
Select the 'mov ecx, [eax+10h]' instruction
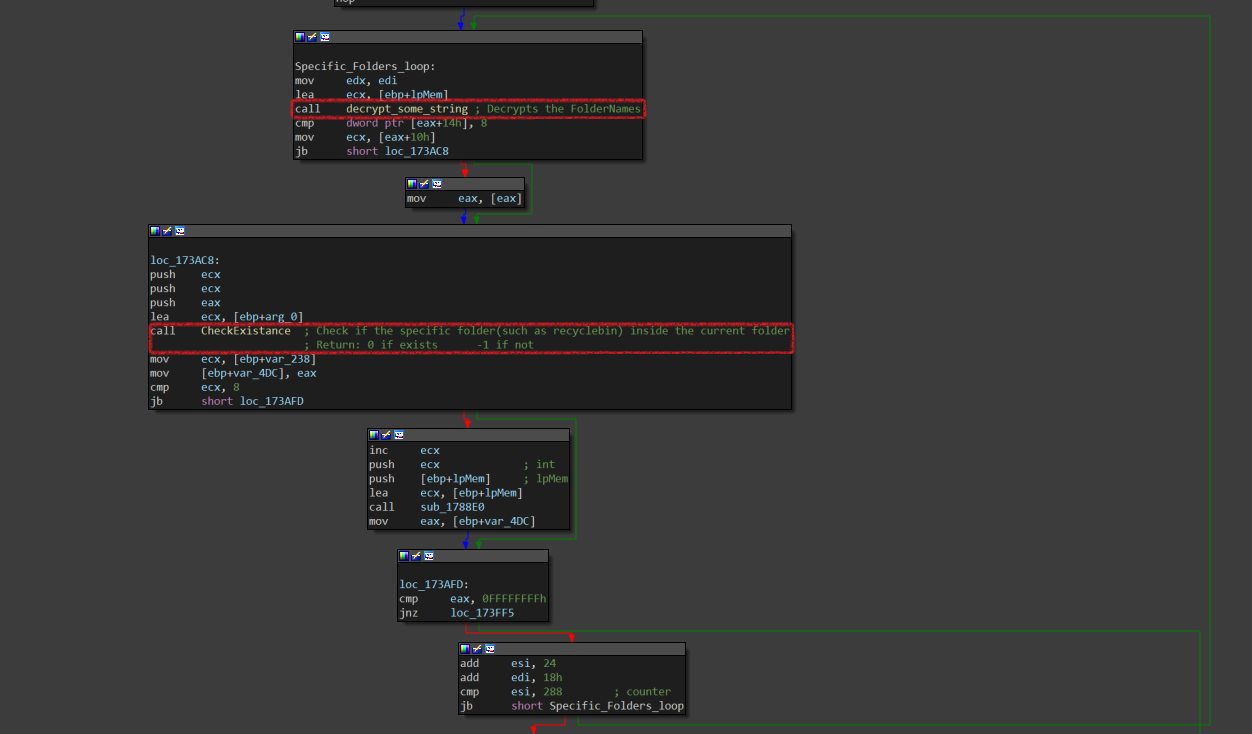click(365, 137)
